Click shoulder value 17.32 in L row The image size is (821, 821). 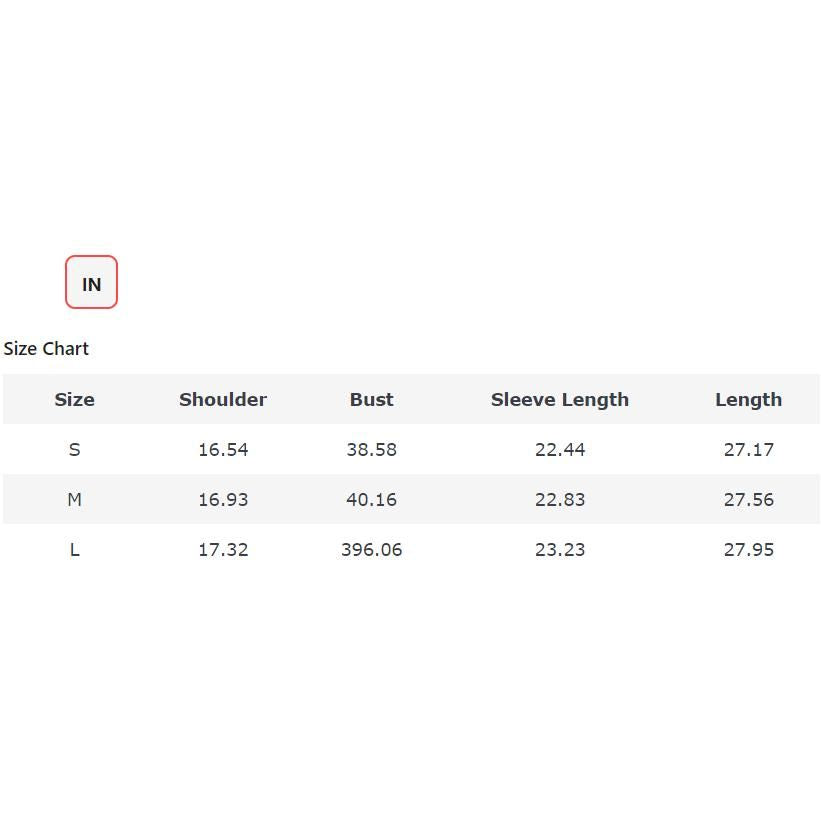coord(223,550)
